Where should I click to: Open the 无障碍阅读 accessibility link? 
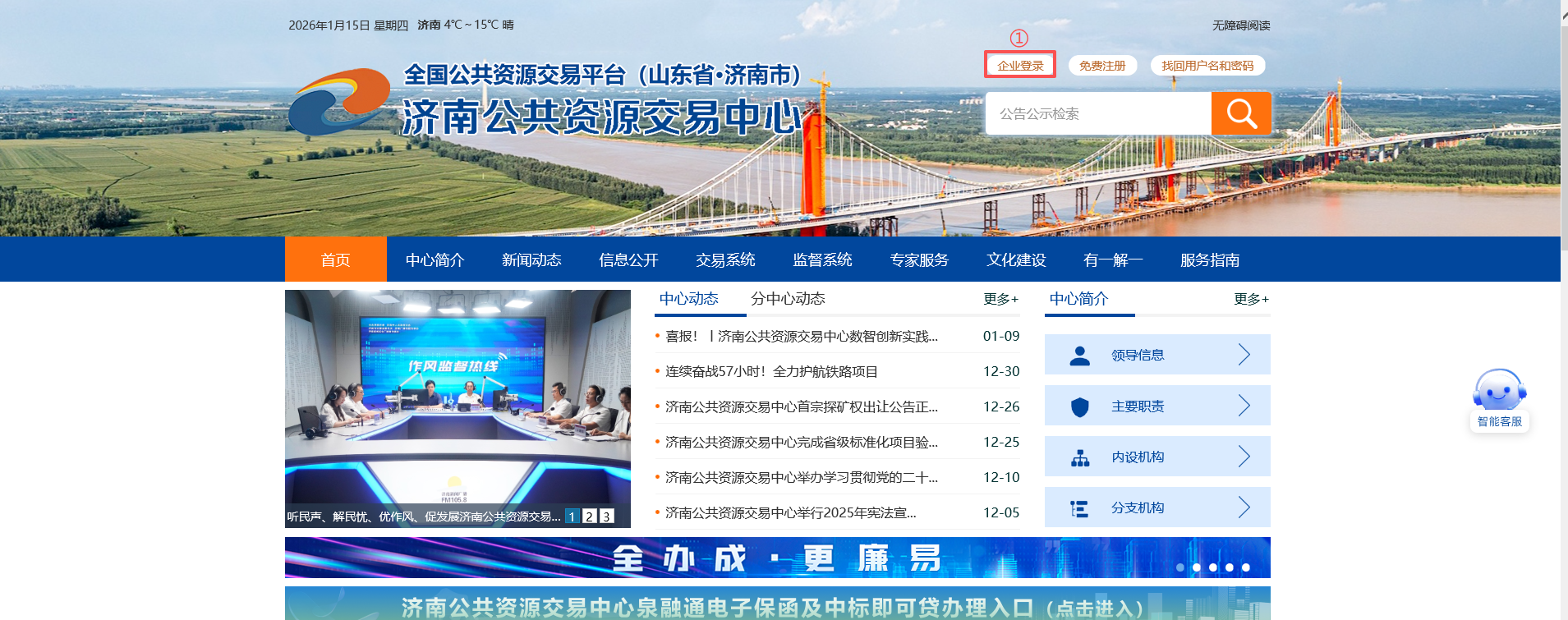point(1241,25)
